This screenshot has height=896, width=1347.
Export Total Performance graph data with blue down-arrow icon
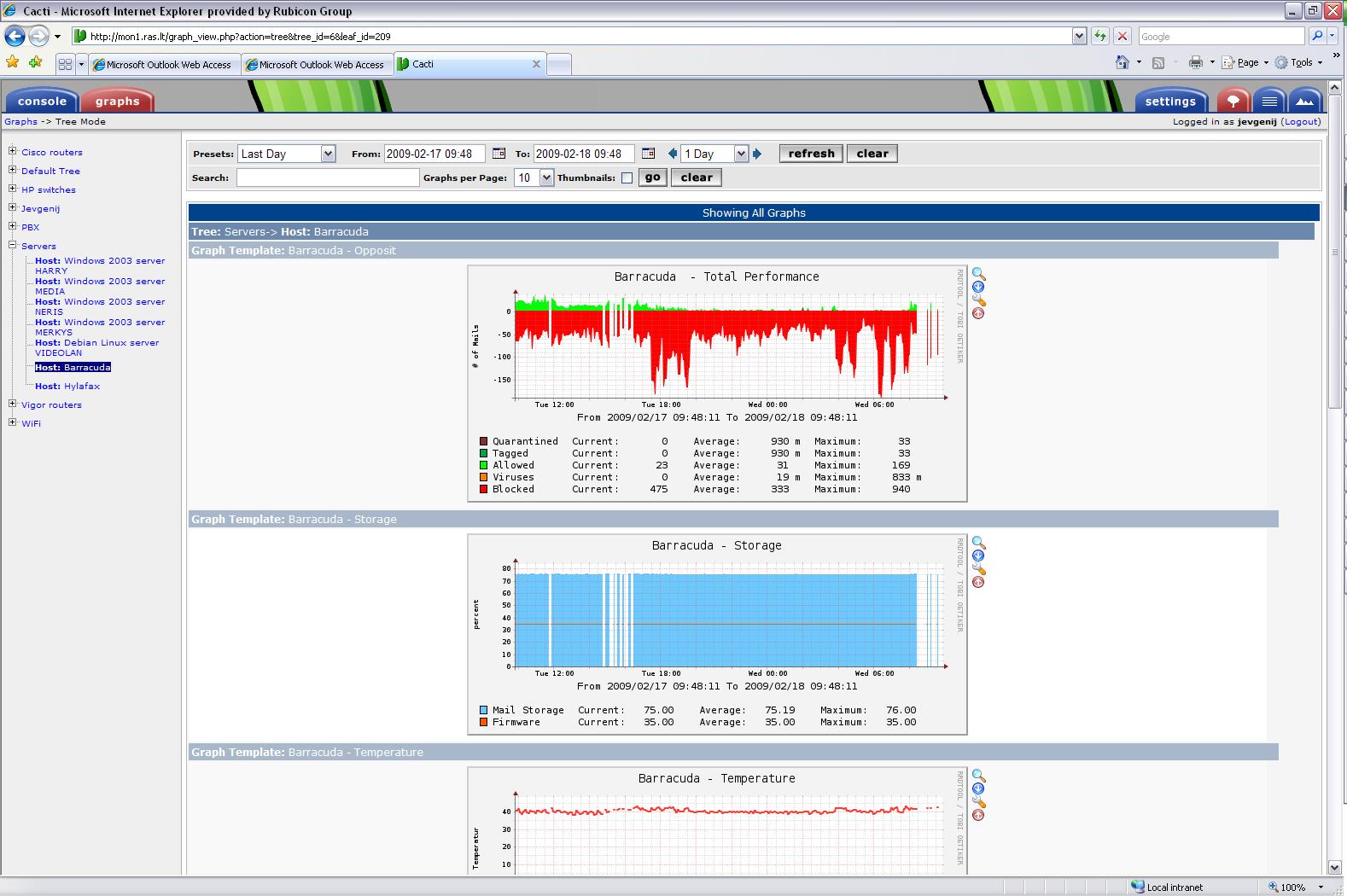click(978, 288)
